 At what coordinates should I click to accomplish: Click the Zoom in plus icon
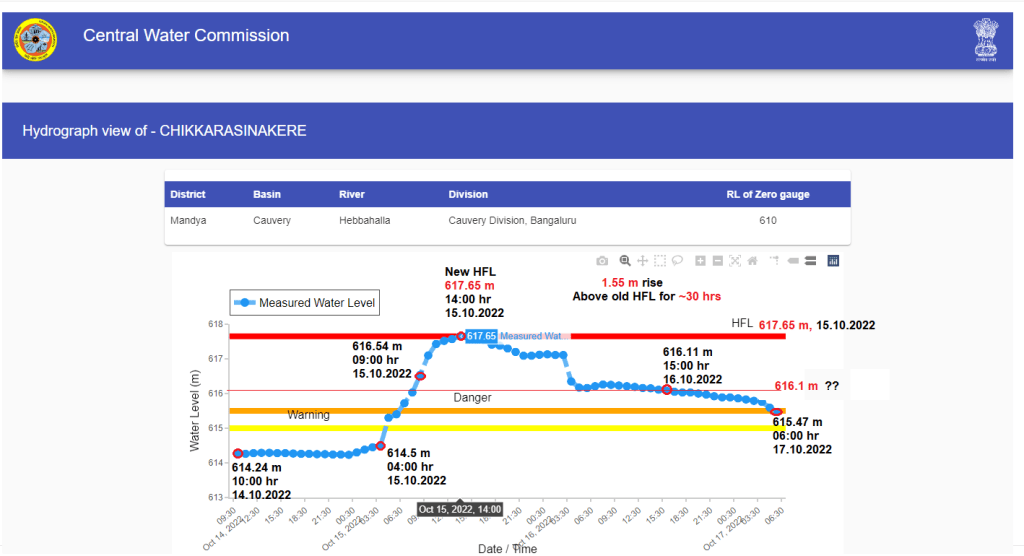coord(701,261)
